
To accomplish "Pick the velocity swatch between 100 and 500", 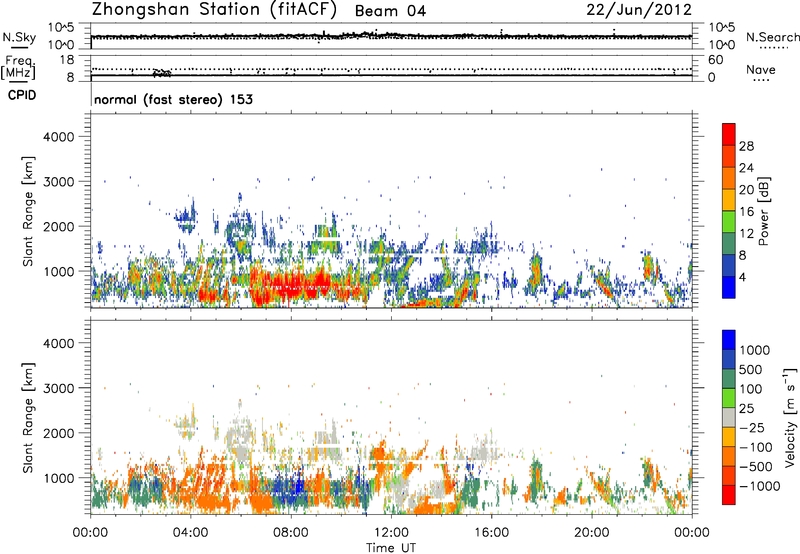I will click(x=729, y=379).
